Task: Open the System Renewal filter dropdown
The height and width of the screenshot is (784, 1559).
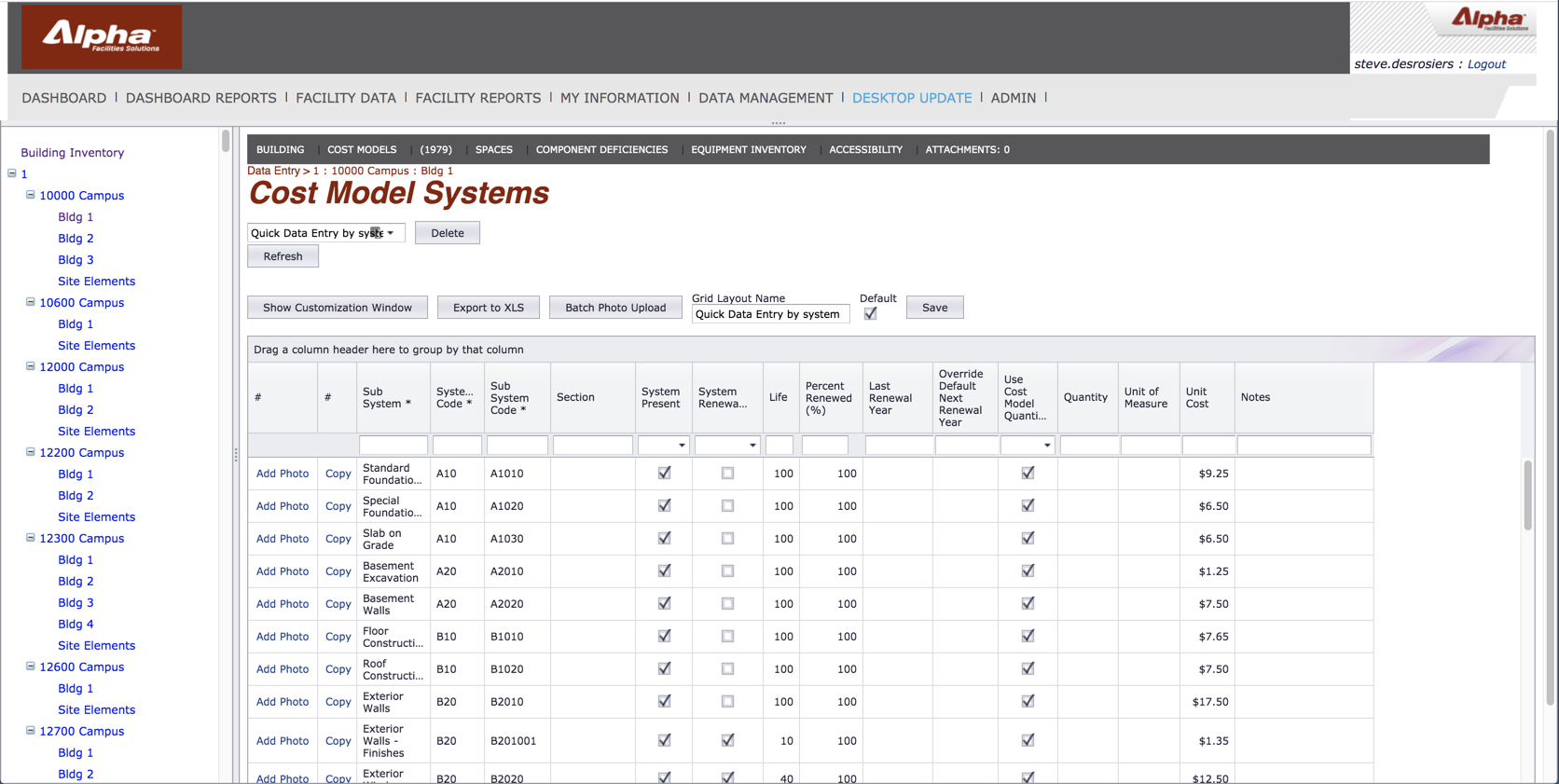Action: [752, 446]
